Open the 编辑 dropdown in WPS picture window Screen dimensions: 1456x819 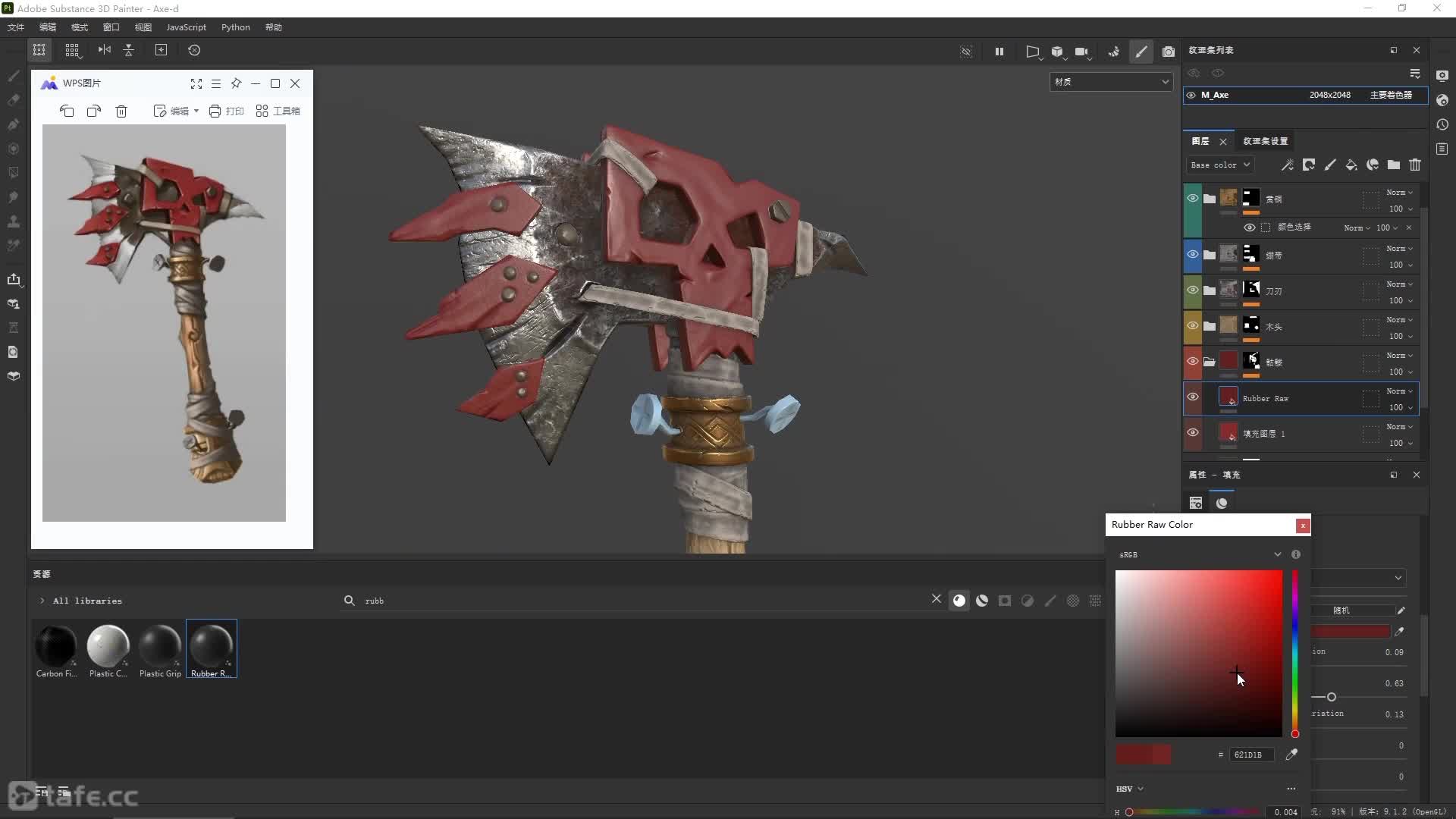coord(176,111)
